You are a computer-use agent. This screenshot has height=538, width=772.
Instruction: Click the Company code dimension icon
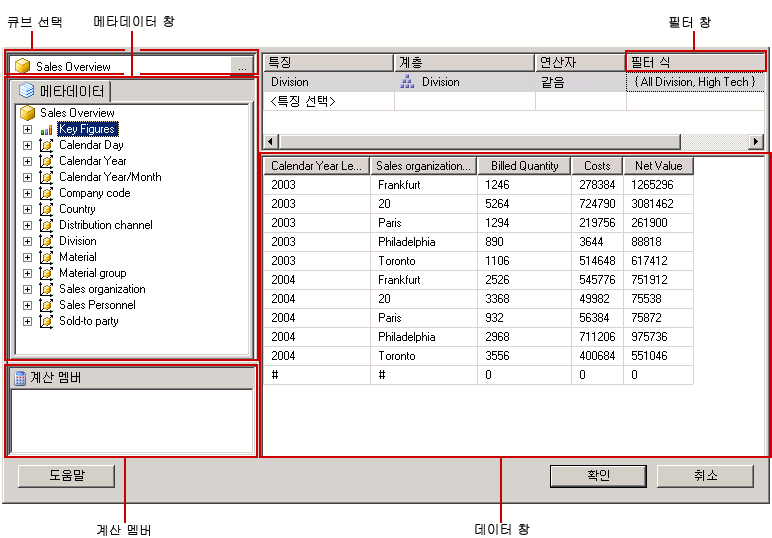(x=46, y=193)
